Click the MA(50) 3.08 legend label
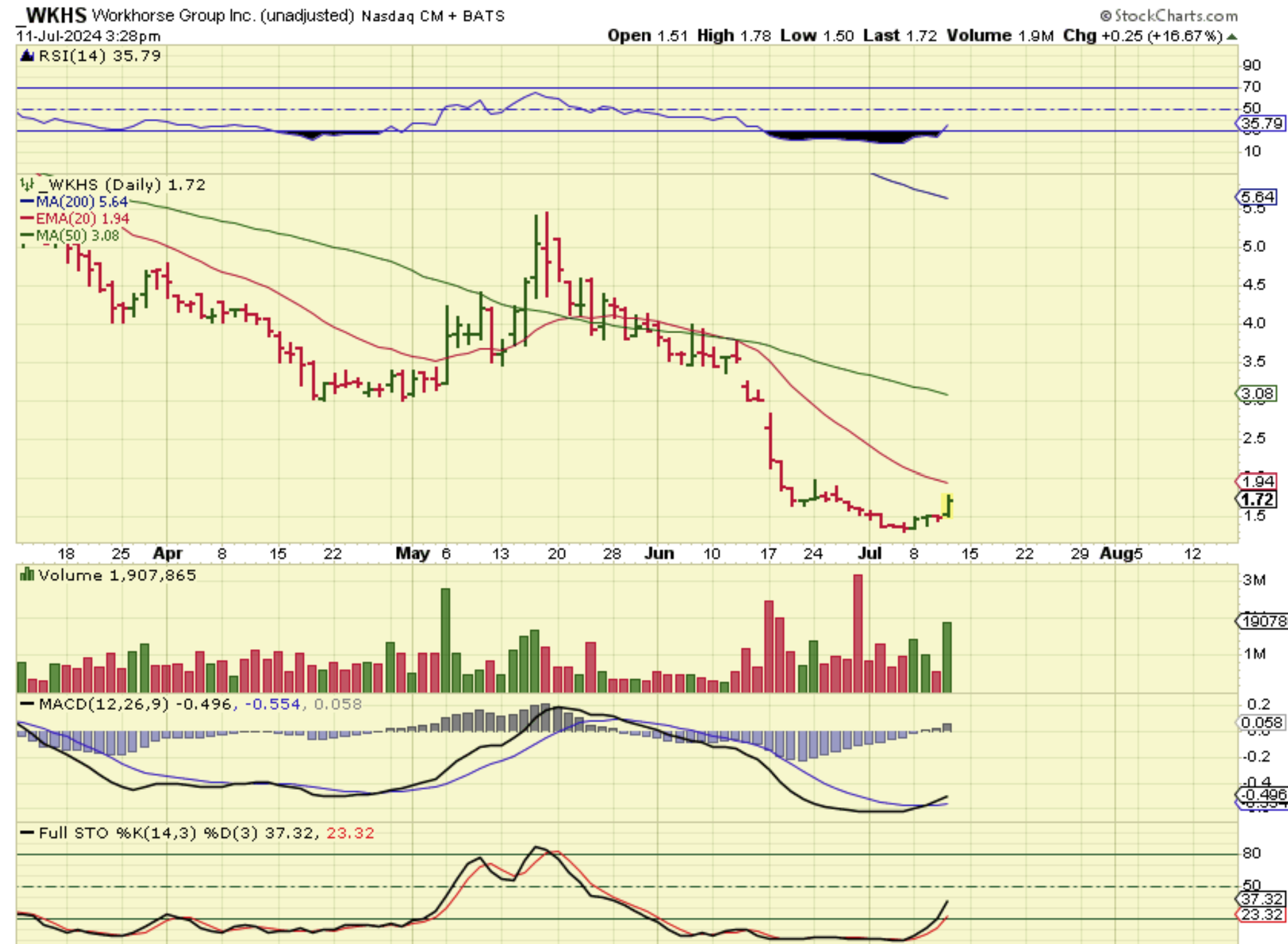 pyautogui.click(x=77, y=236)
